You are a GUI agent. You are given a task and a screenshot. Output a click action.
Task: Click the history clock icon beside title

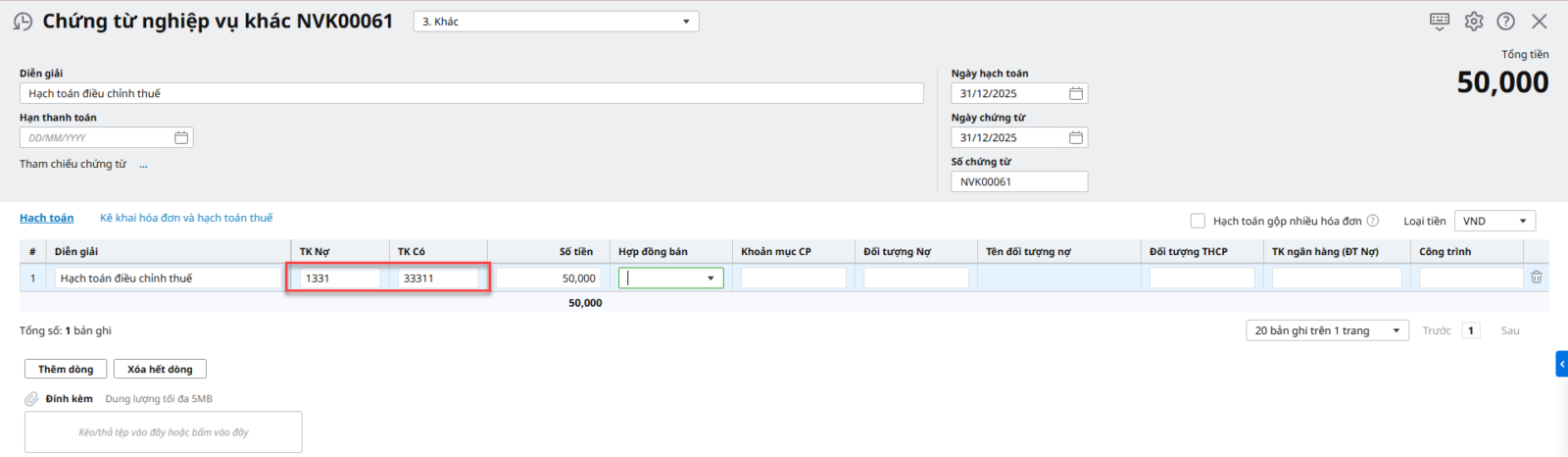coord(23,22)
